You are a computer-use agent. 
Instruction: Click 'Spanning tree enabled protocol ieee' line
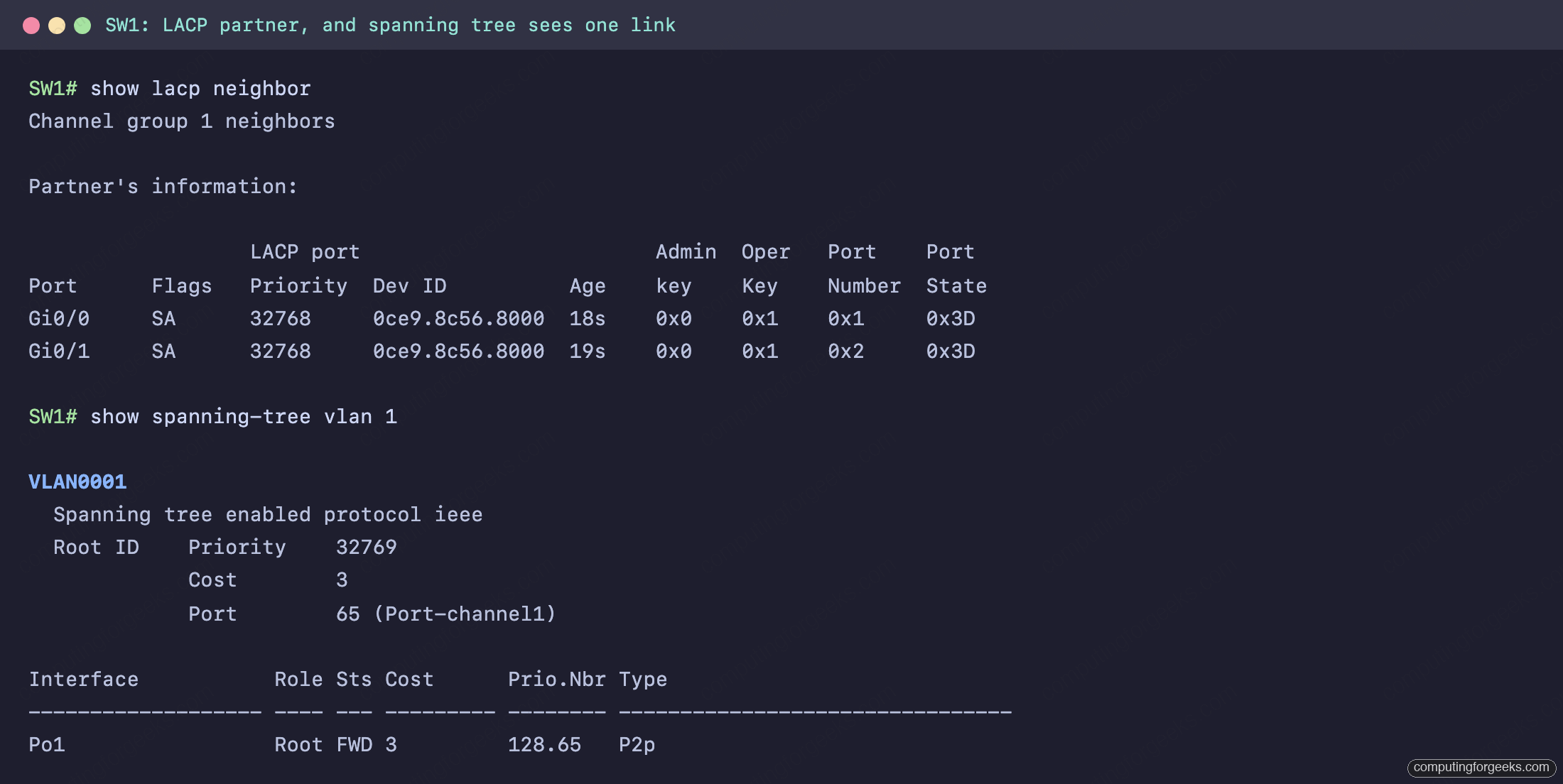(x=268, y=515)
